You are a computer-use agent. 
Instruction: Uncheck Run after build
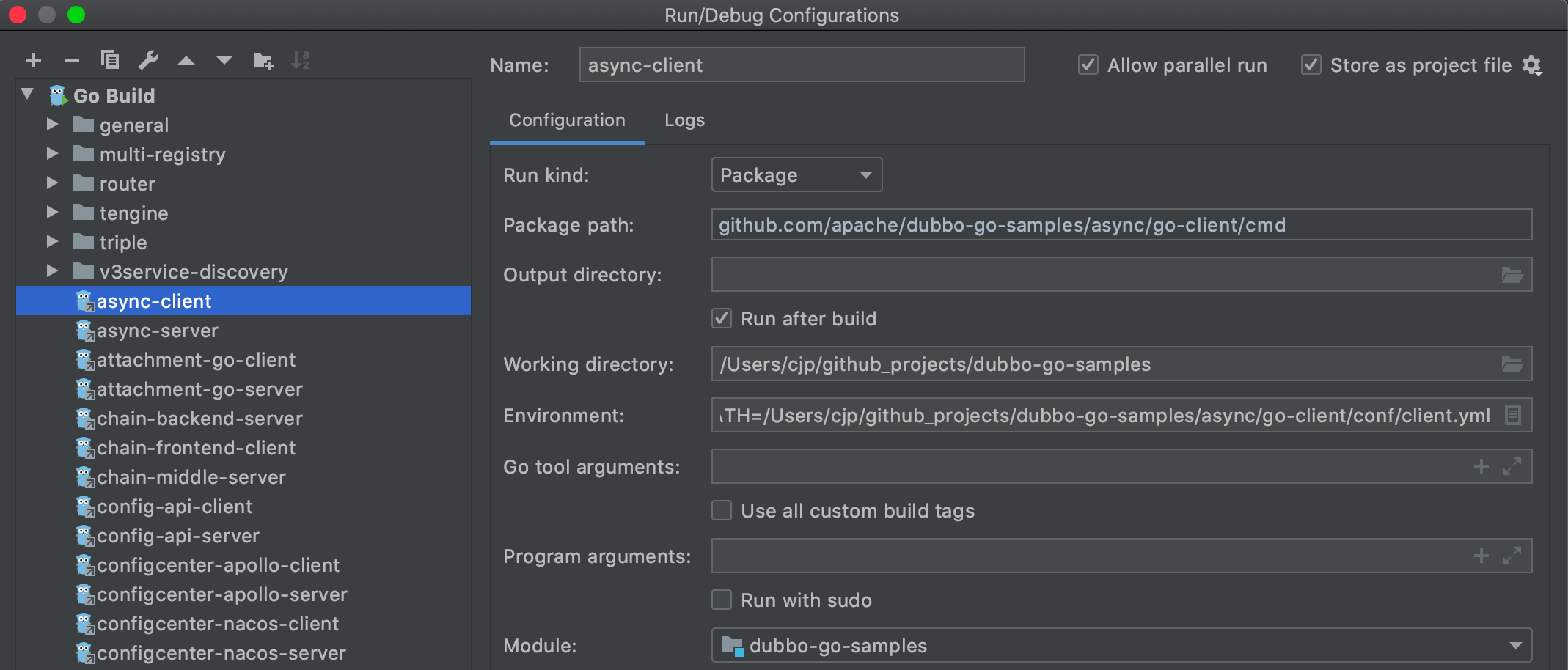pyautogui.click(x=722, y=318)
